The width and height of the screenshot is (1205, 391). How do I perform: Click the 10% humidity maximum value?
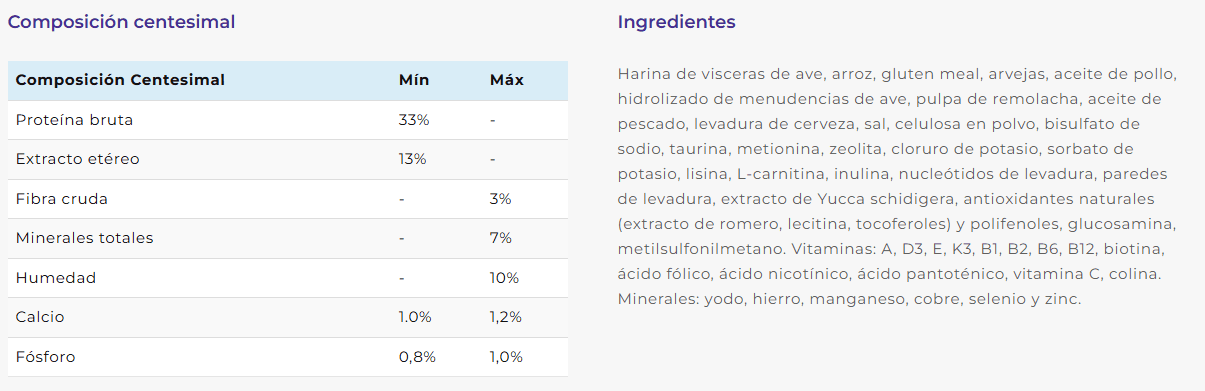click(504, 278)
